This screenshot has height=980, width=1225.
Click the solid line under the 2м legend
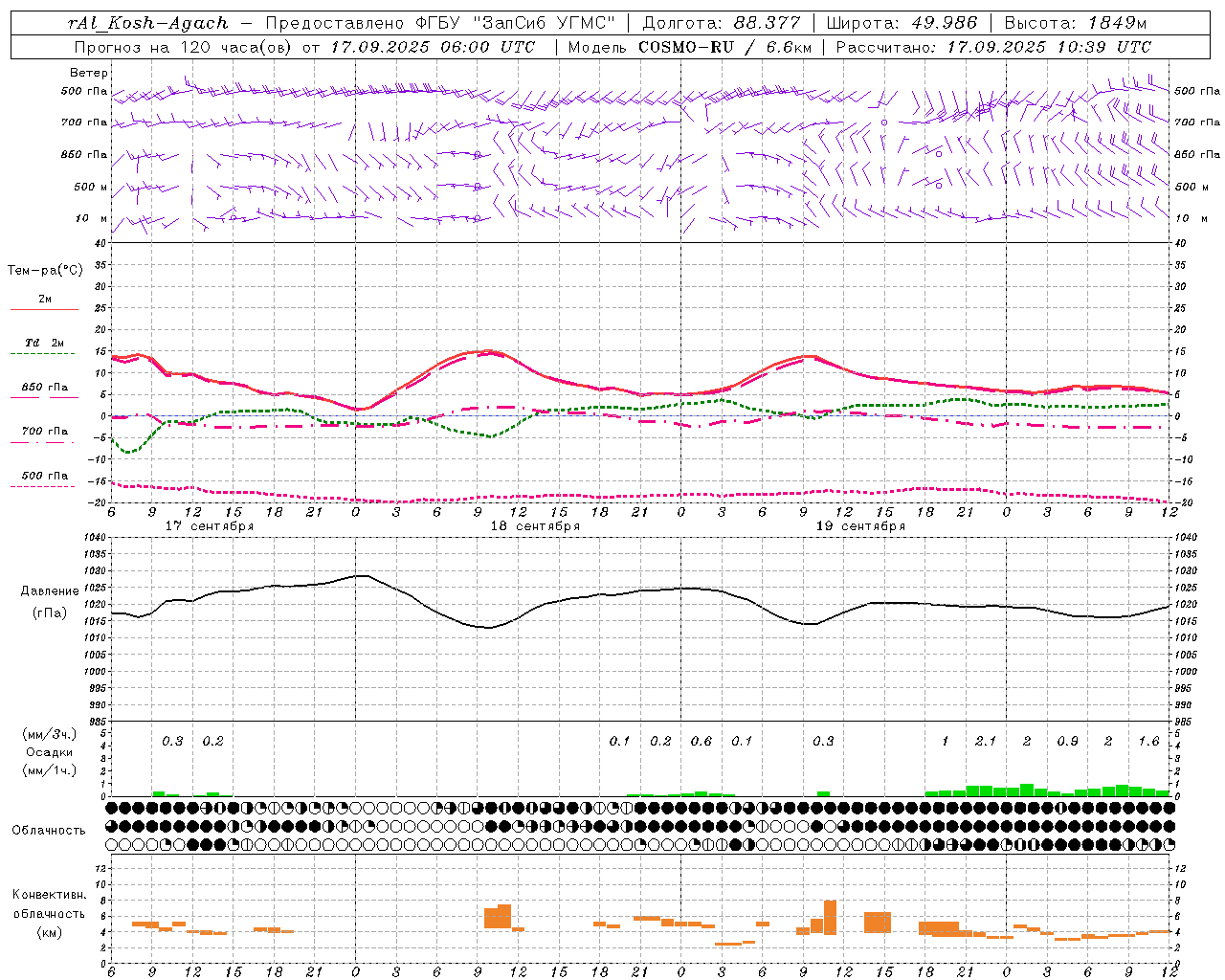[x=44, y=310]
